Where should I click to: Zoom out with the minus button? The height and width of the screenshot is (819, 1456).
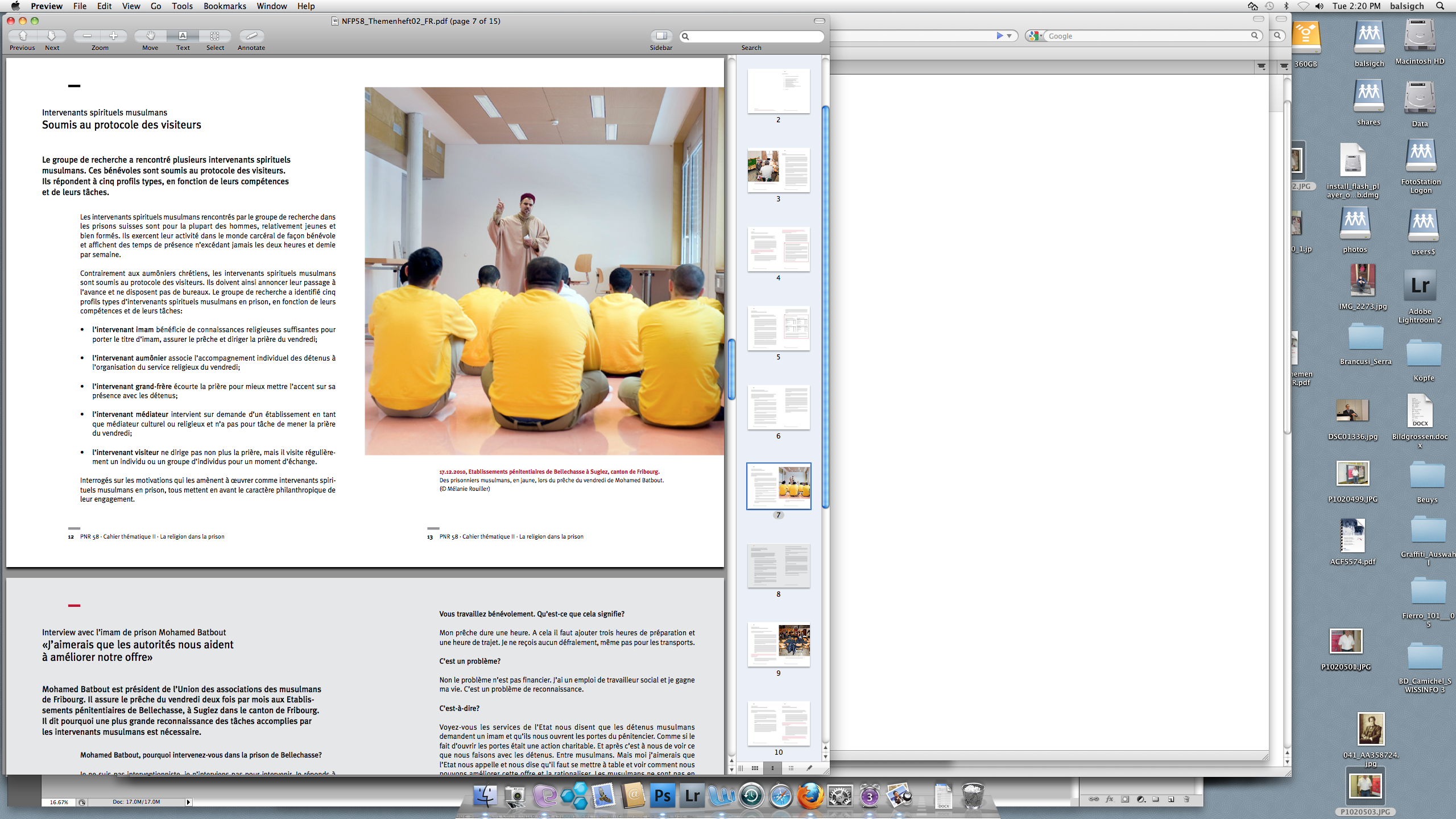(87, 36)
